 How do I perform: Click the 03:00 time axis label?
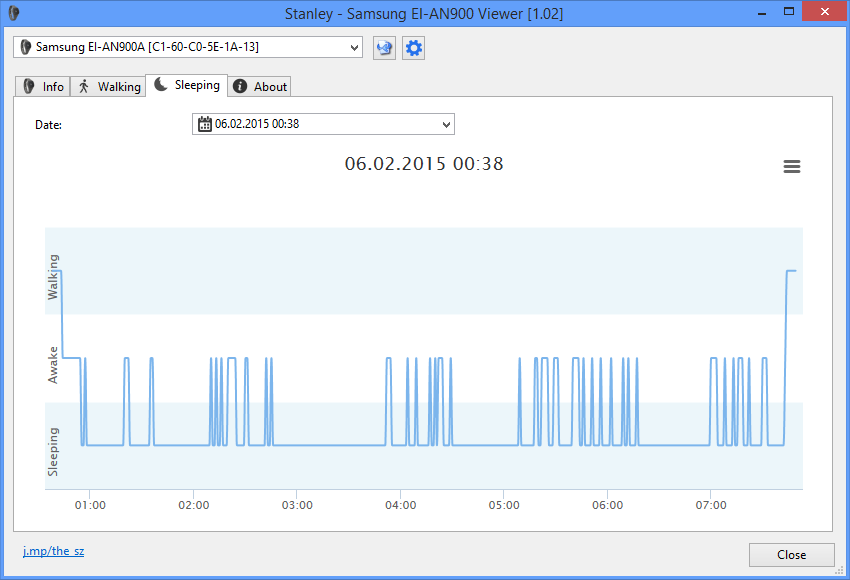pyautogui.click(x=297, y=505)
